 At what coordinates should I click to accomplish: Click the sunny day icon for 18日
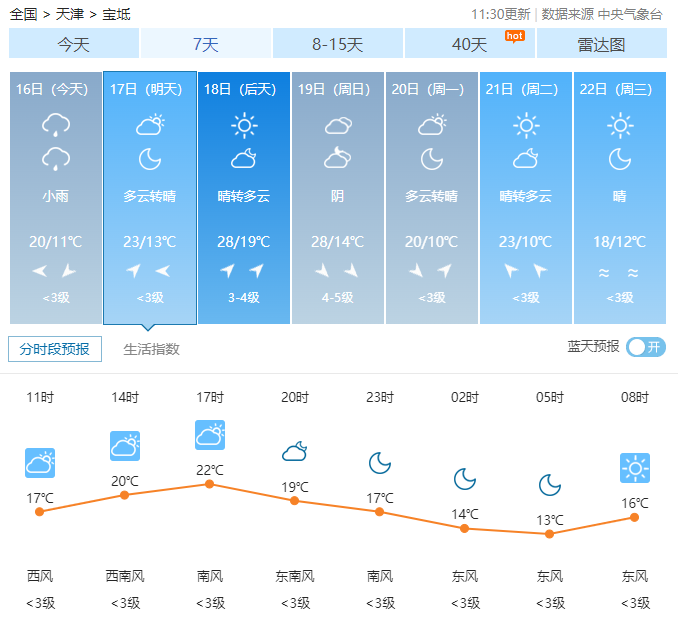click(x=244, y=125)
